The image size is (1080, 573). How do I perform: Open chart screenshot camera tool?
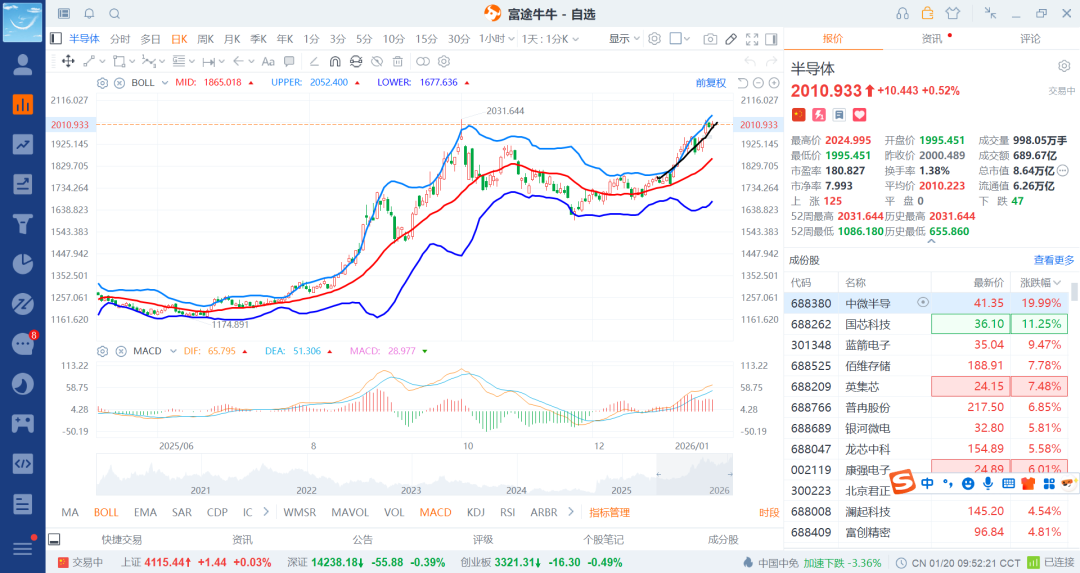click(x=710, y=39)
